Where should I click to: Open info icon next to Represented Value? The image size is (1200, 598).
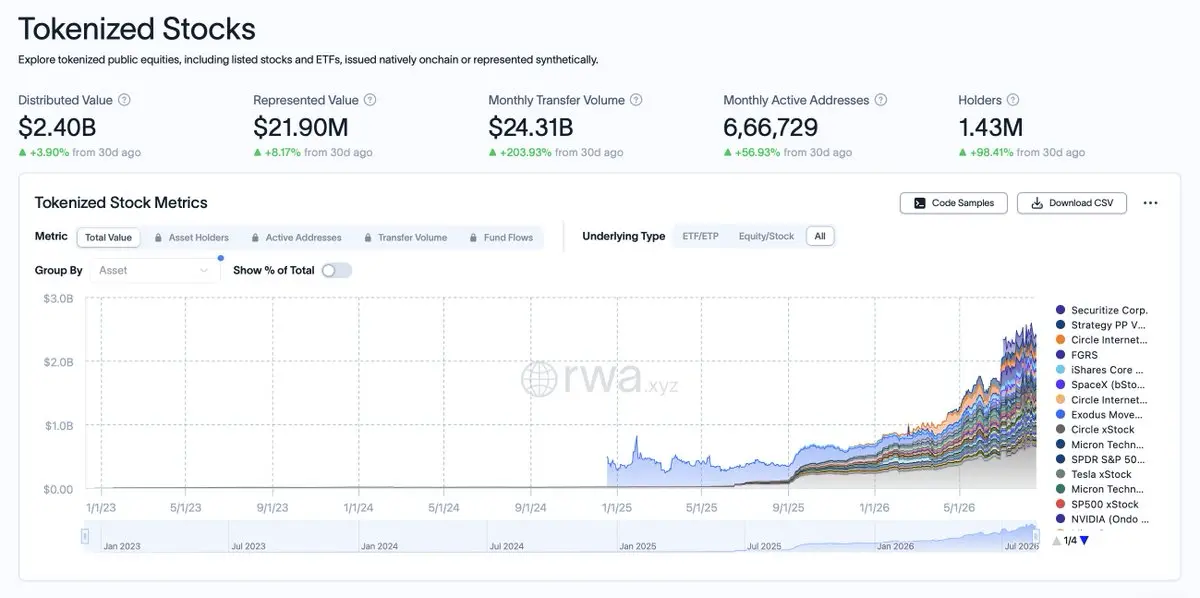point(370,100)
